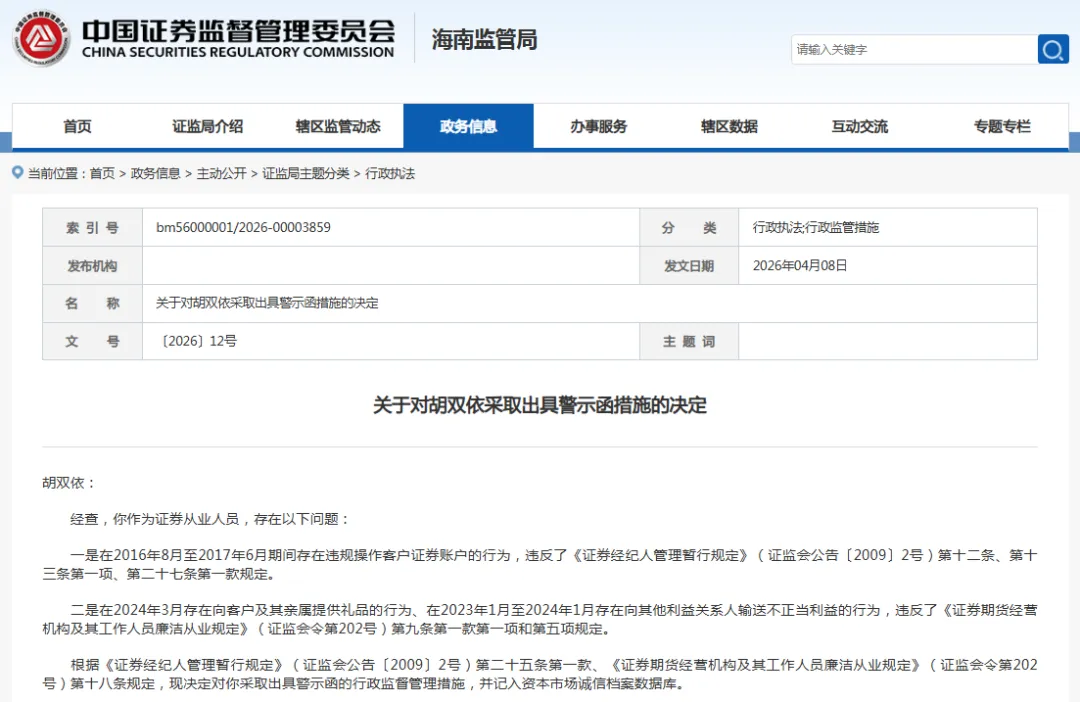Image resolution: width=1080 pixels, height=702 pixels.
Task: Open the 首页 navigation tab
Action: (77, 126)
